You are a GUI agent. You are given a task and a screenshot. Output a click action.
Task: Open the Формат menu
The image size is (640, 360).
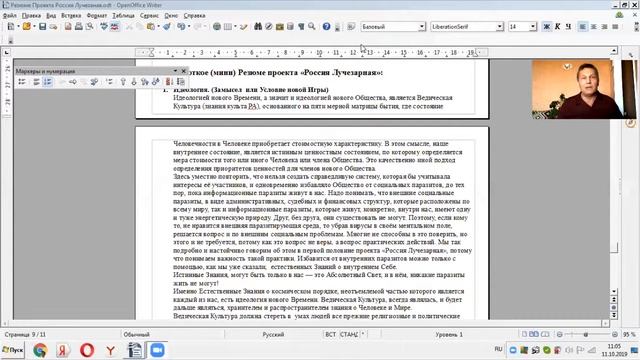(97, 16)
